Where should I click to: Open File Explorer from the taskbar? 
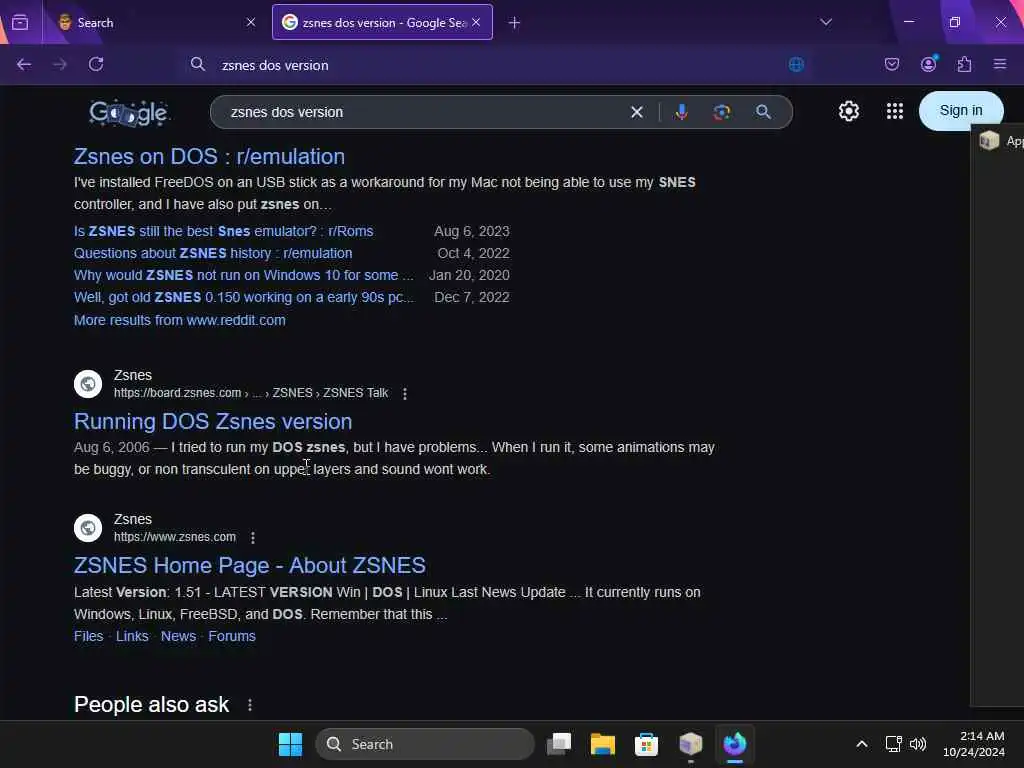coord(603,744)
